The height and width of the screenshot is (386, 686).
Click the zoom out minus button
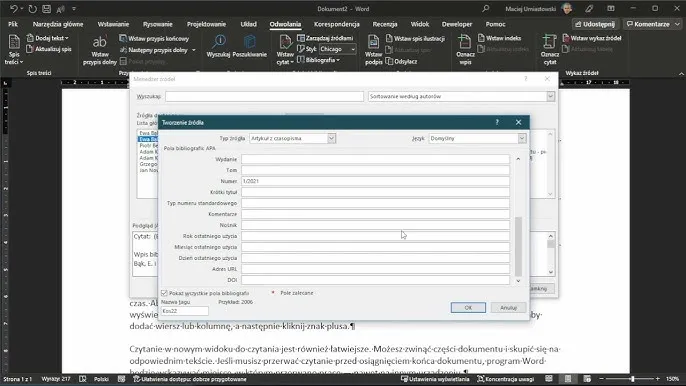(x=602, y=379)
